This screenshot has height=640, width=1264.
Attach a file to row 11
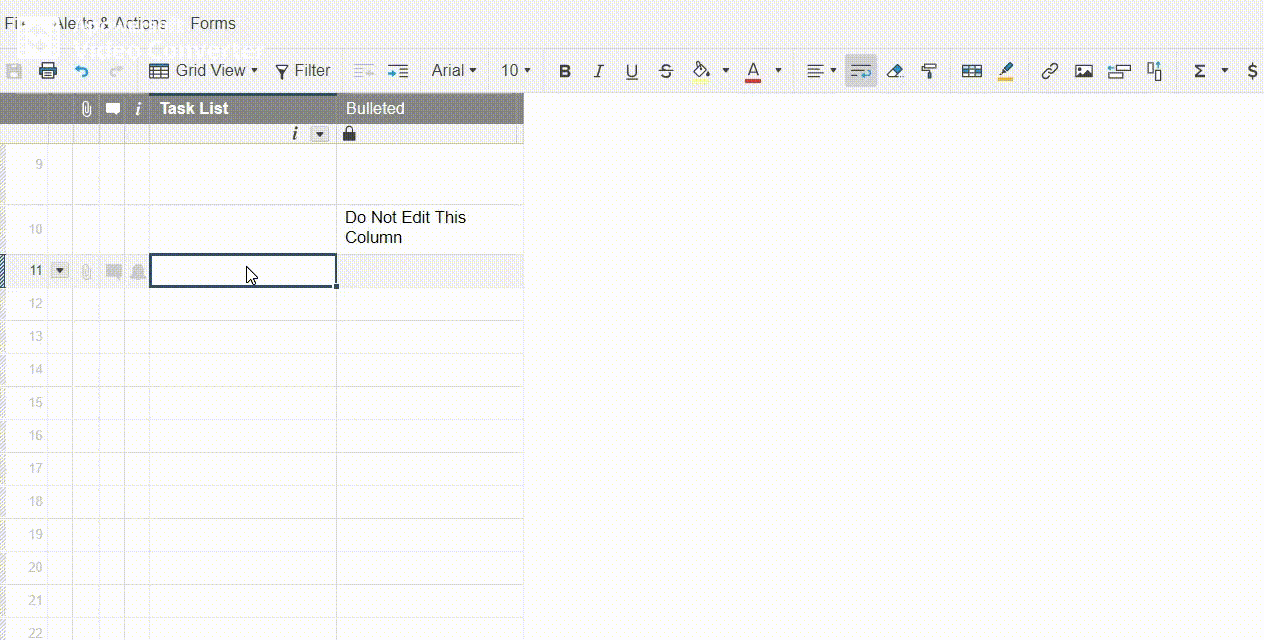point(86,270)
